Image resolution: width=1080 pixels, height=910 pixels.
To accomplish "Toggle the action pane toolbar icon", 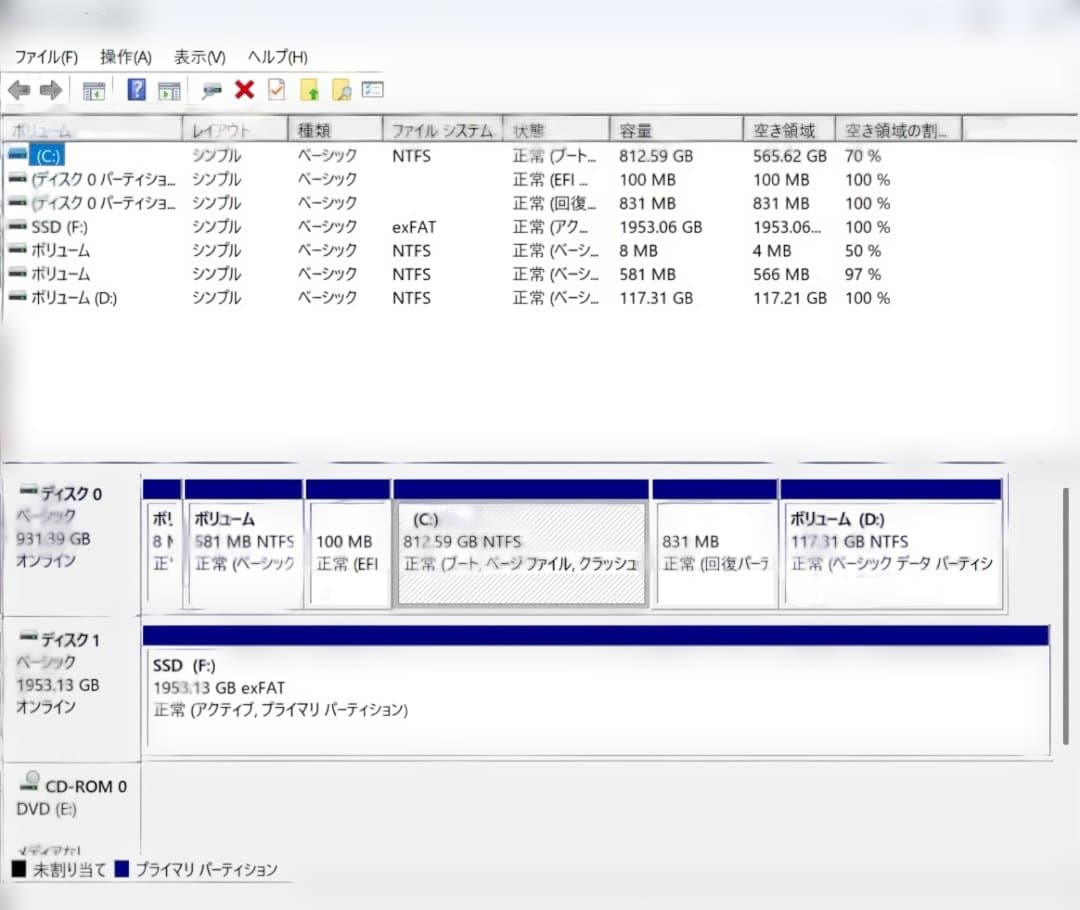I will click(168, 89).
